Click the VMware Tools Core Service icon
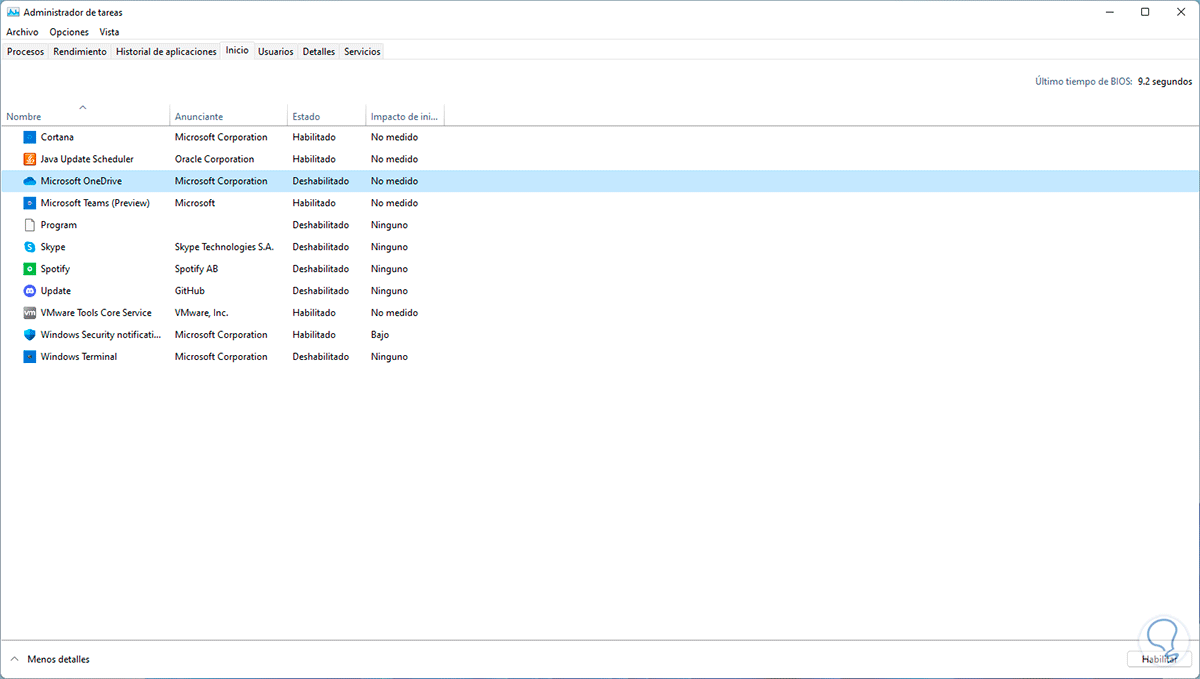This screenshot has height=679, width=1200. (x=29, y=313)
